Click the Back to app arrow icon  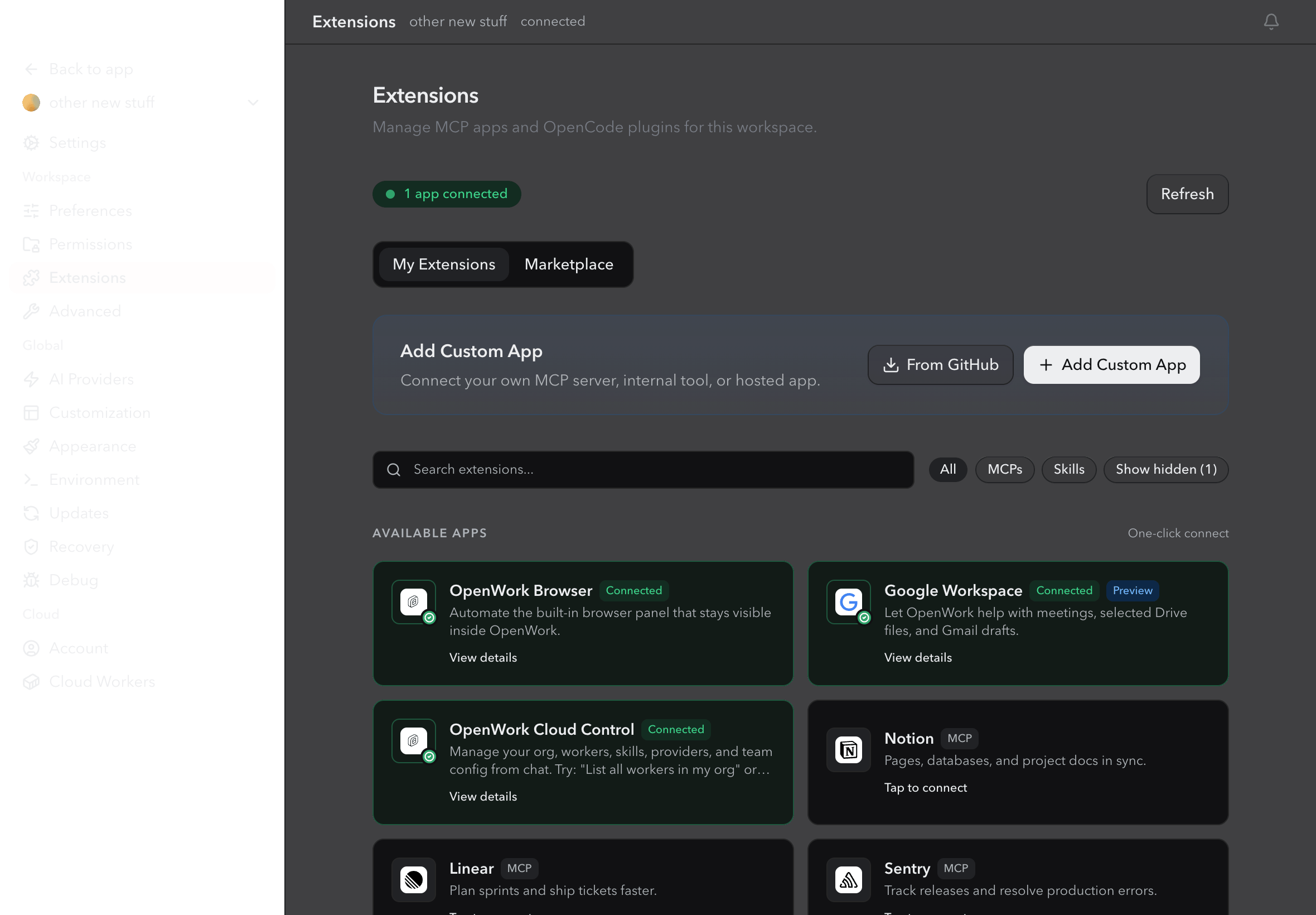coord(31,69)
